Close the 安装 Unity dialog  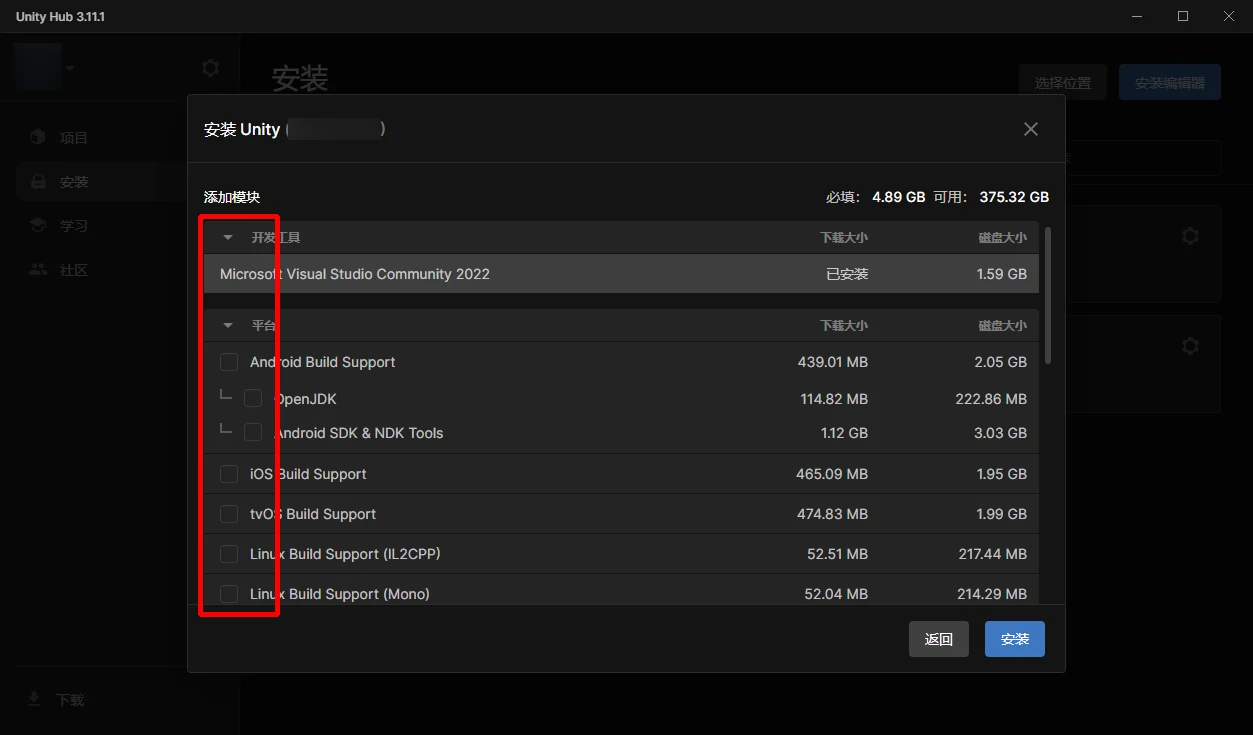1031,129
